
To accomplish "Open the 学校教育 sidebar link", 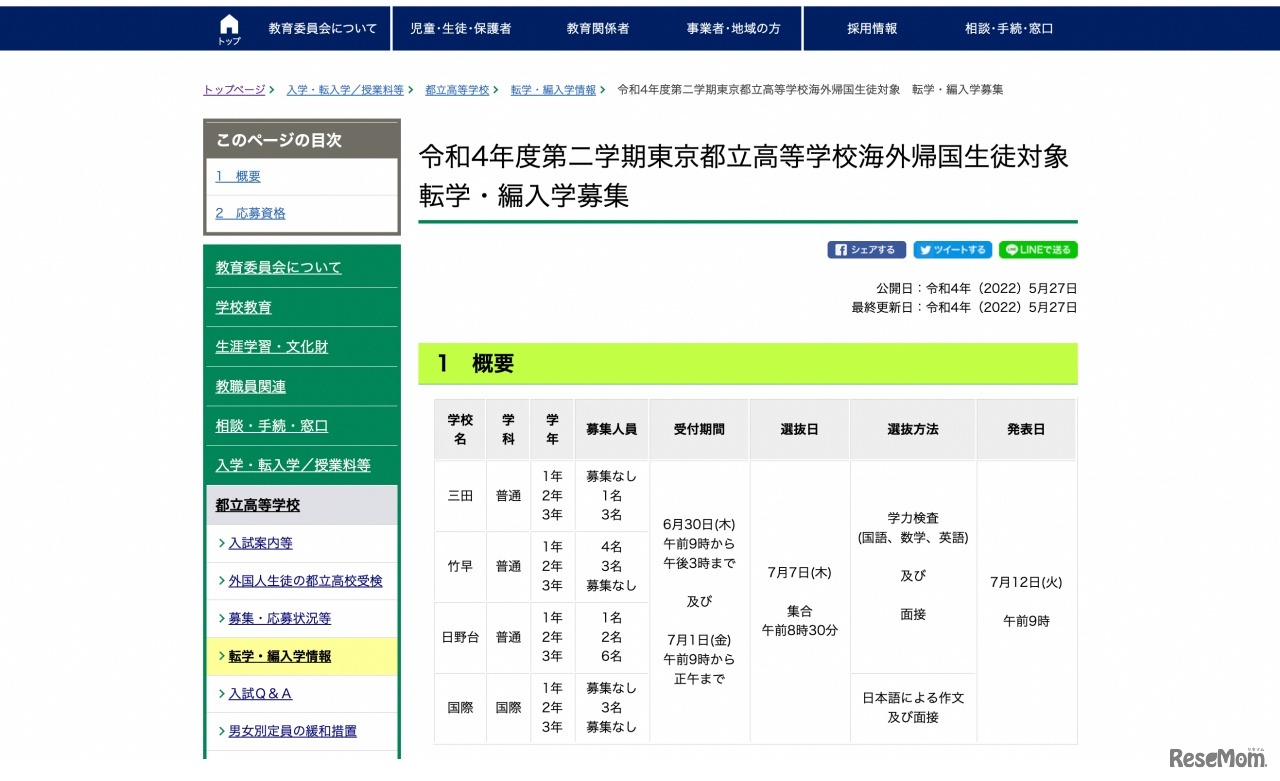I will (x=242, y=307).
